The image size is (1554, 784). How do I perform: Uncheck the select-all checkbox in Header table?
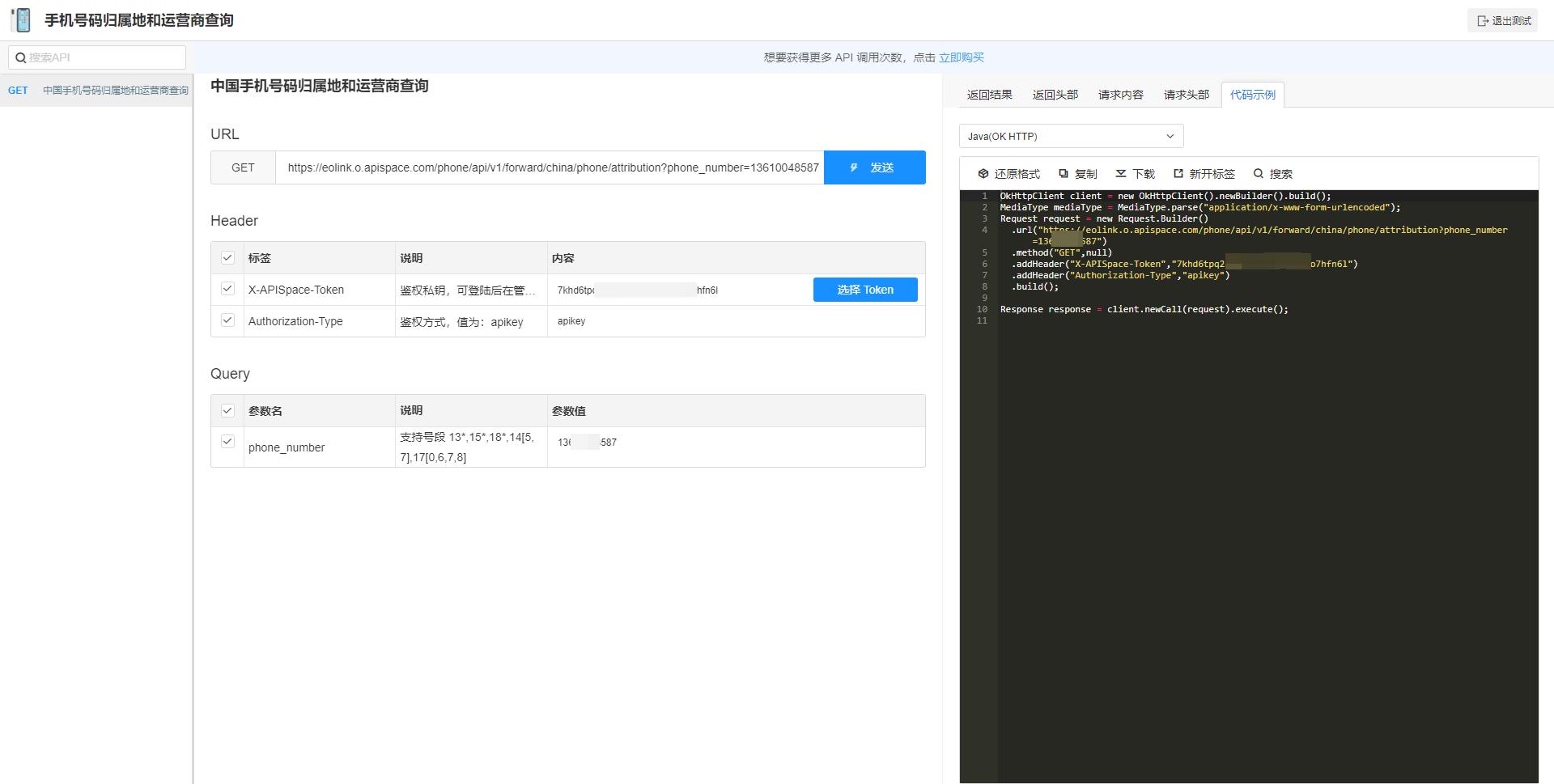pyautogui.click(x=227, y=257)
